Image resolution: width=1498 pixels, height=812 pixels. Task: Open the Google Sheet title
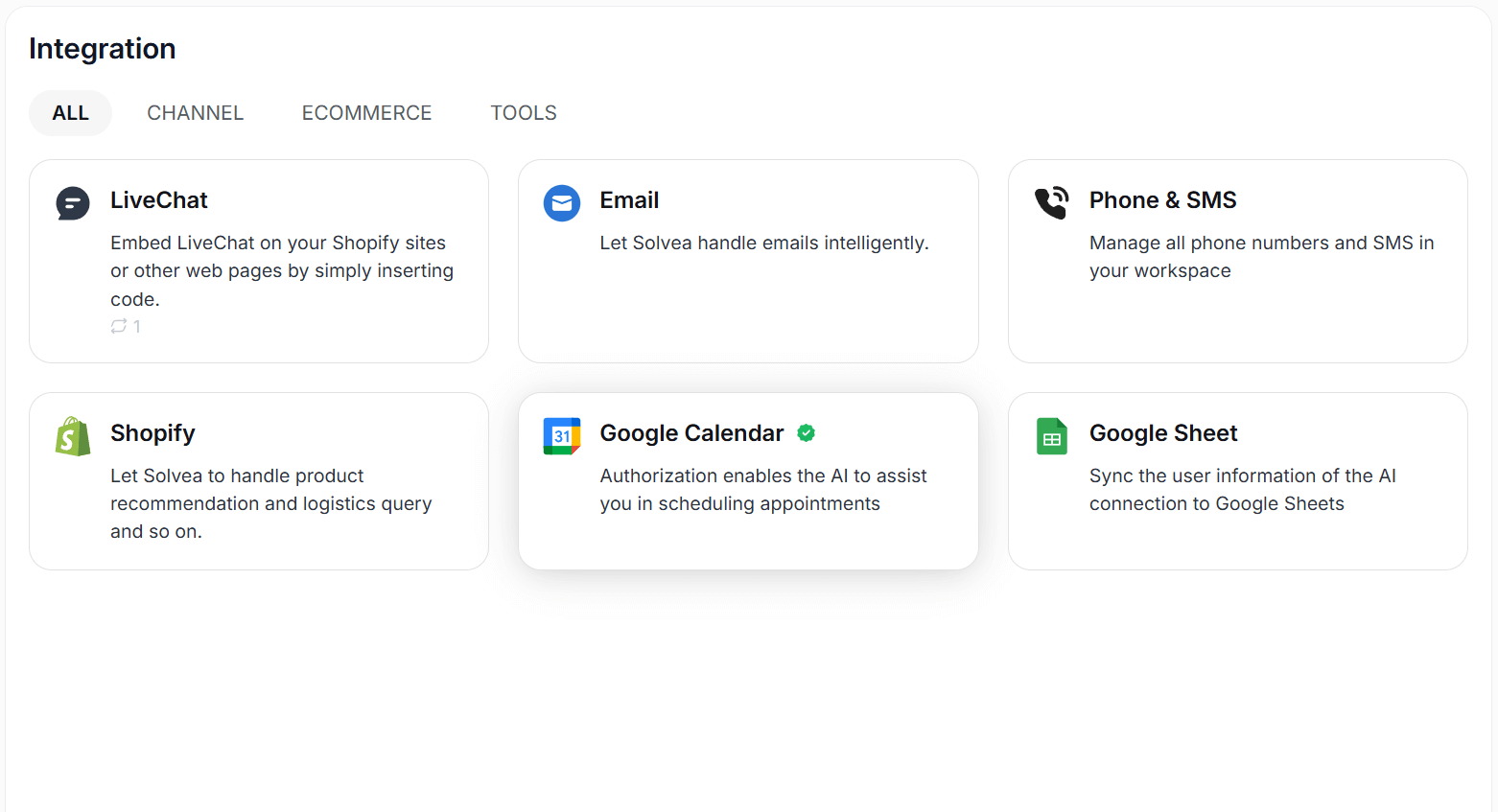[1162, 433]
